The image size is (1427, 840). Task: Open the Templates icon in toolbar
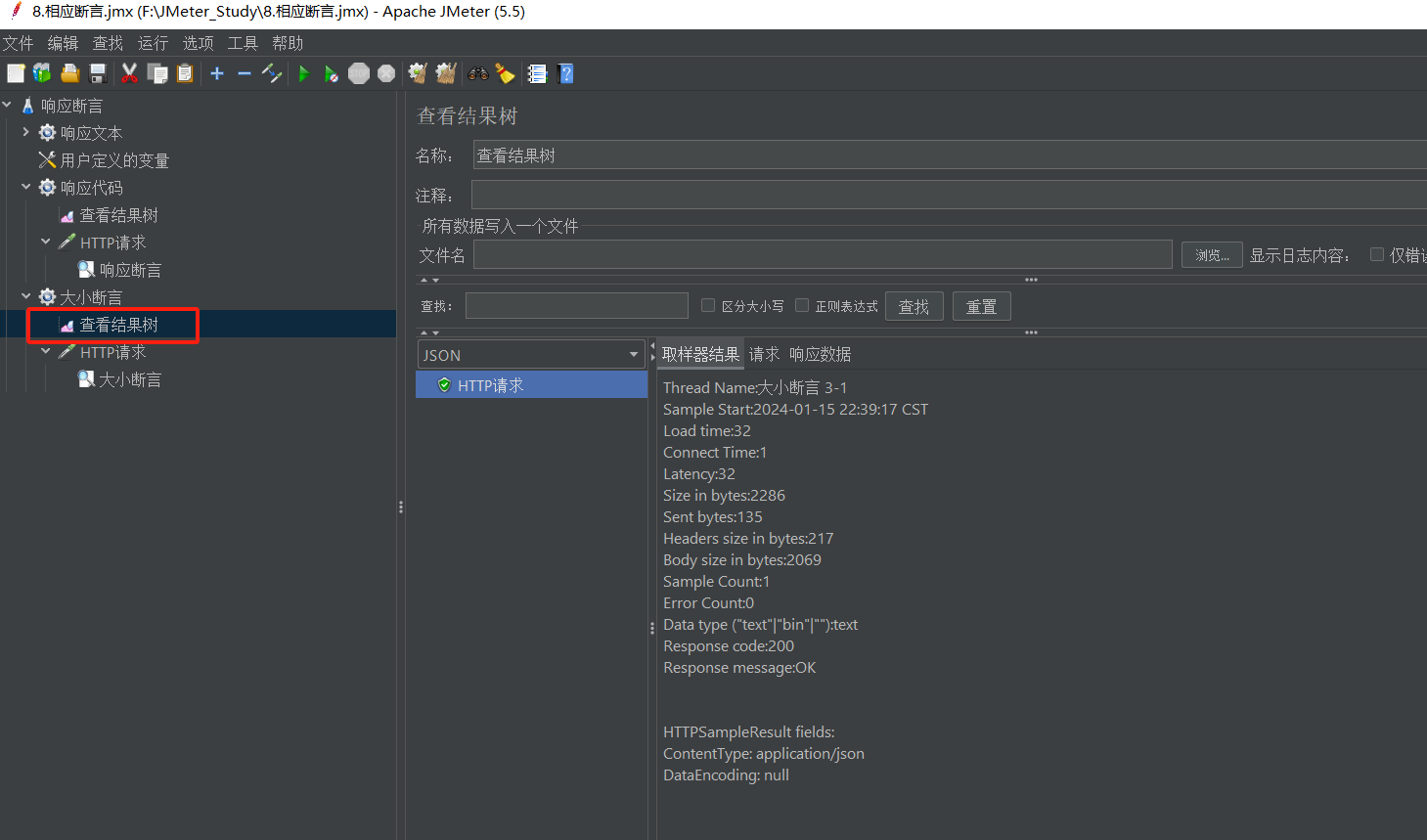[x=42, y=73]
